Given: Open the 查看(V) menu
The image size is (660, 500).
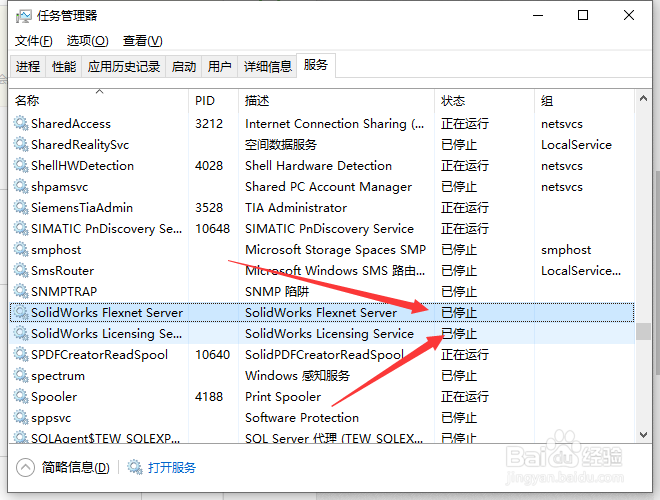Looking at the screenshot, I should click(x=143, y=41).
